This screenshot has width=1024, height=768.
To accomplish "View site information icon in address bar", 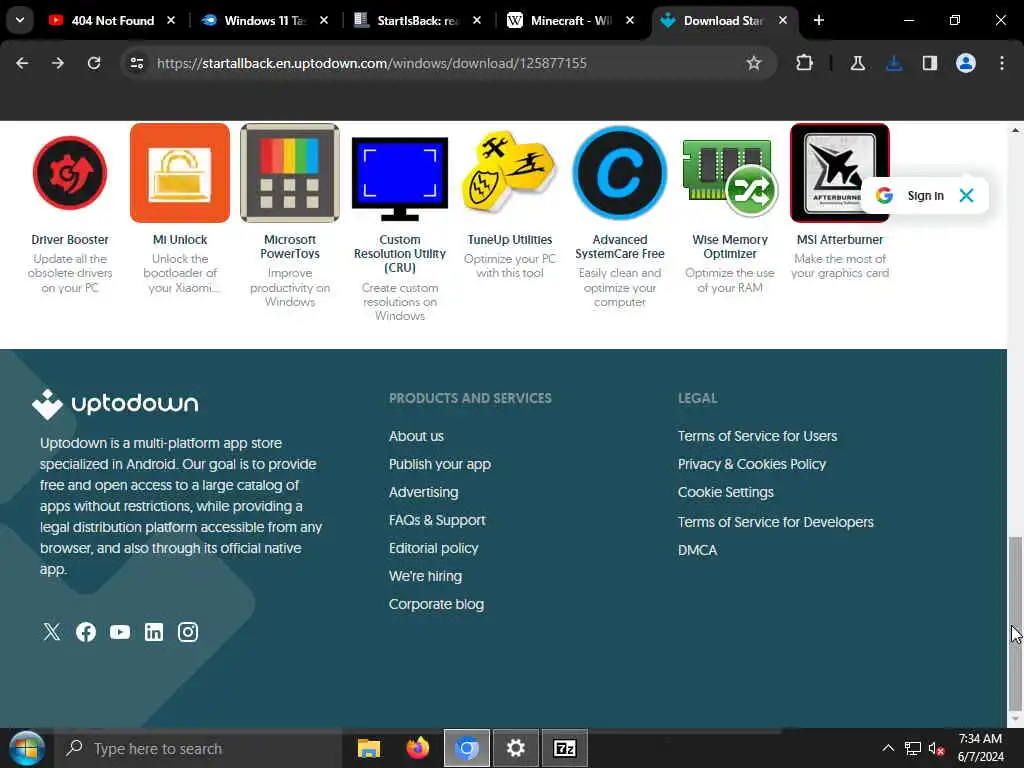I will point(136,63).
